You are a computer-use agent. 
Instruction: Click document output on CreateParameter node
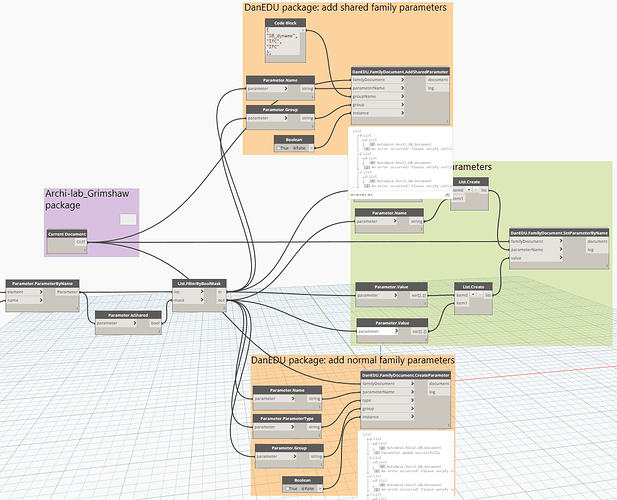coord(439,384)
